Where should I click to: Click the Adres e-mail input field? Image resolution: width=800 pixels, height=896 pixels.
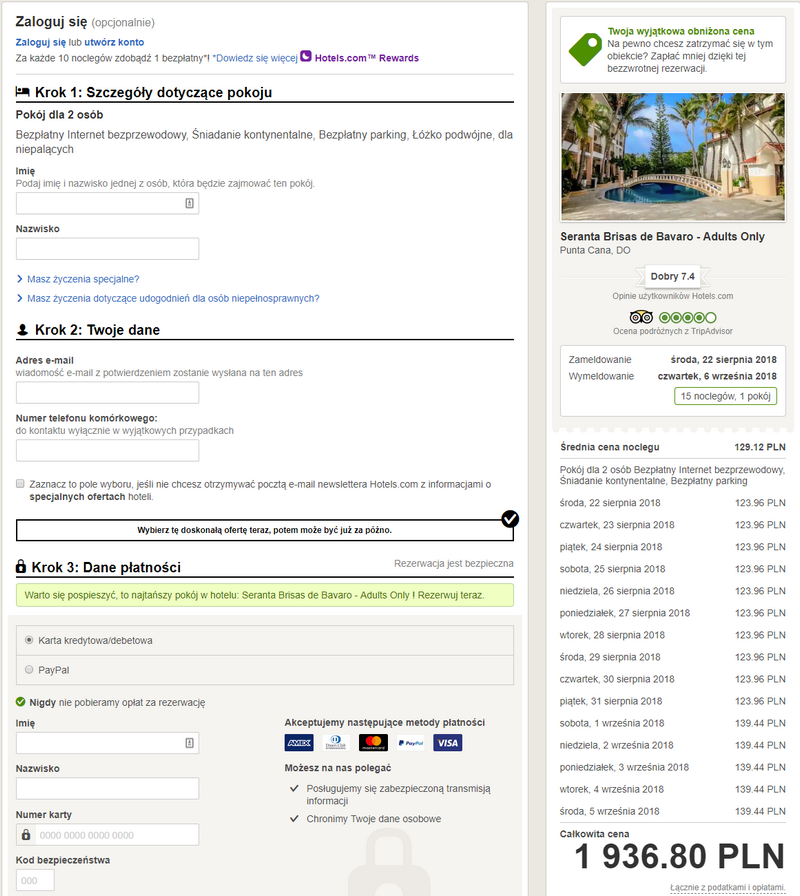[107, 392]
